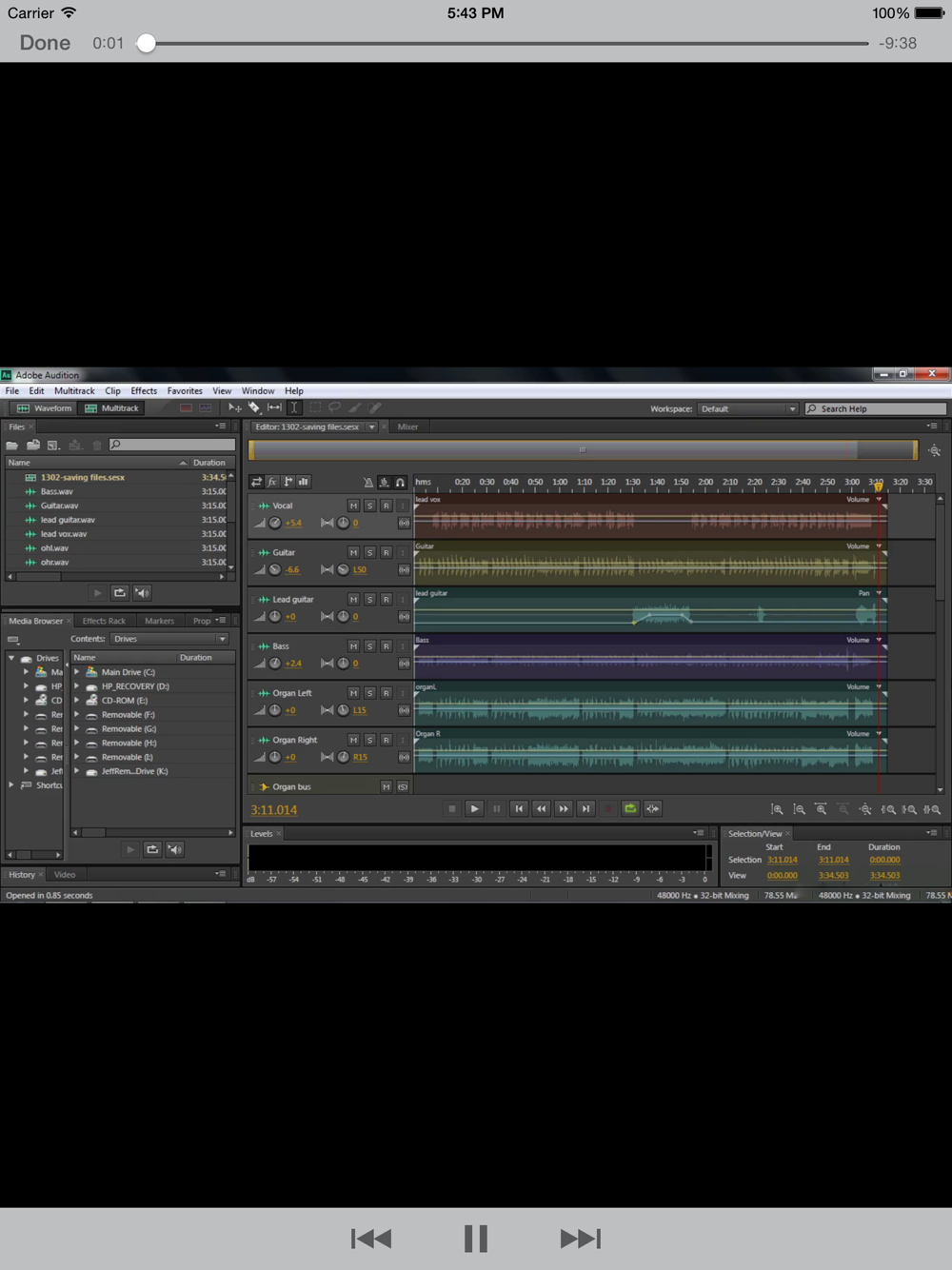Viewport: 952px width, 1270px height.
Task: Open the Workspace Default dropdown
Action: click(x=748, y=409)
